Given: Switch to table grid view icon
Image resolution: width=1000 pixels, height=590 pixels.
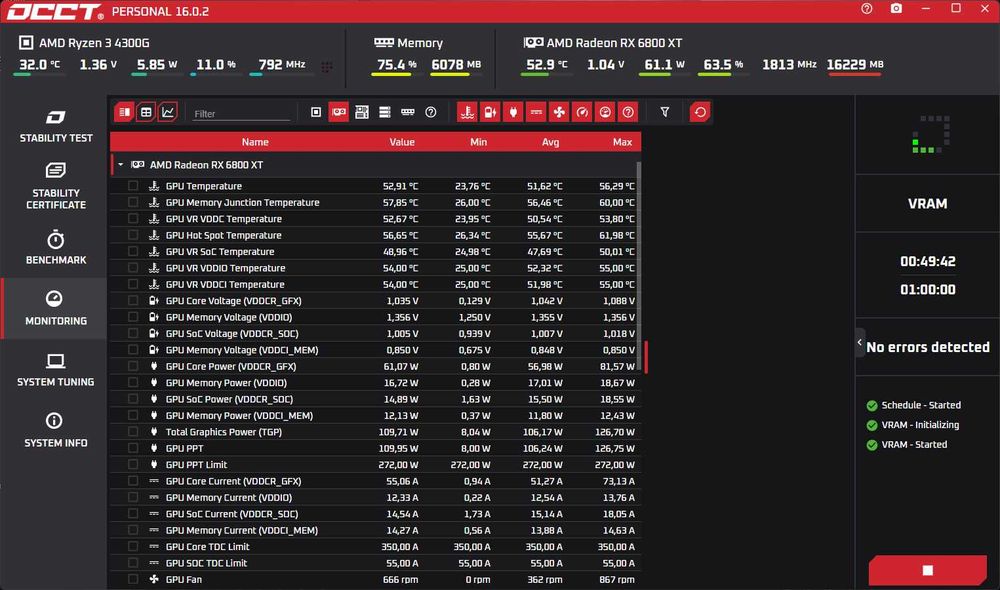Looking at the screenshot, I should coord(146,112).
